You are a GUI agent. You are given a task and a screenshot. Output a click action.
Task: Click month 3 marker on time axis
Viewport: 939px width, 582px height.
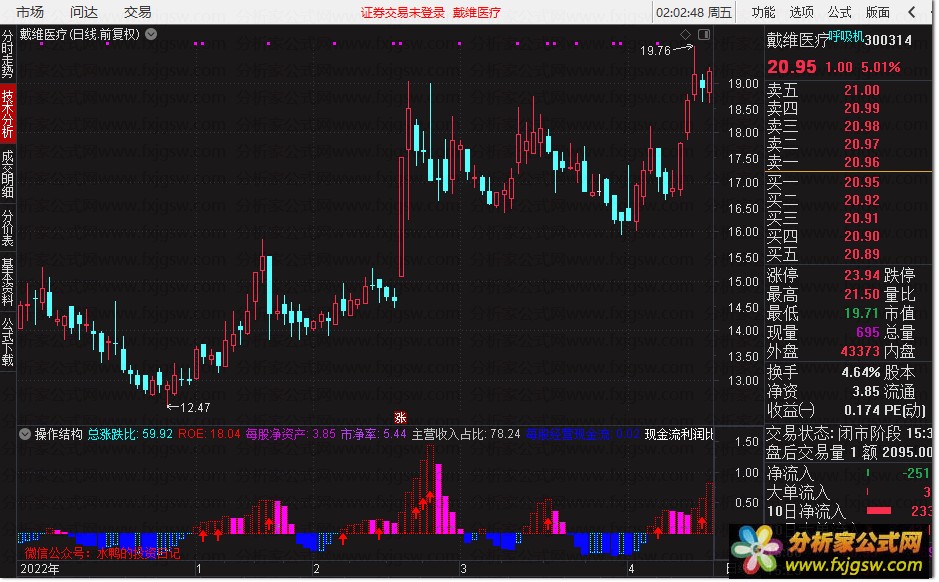[463, 569]
